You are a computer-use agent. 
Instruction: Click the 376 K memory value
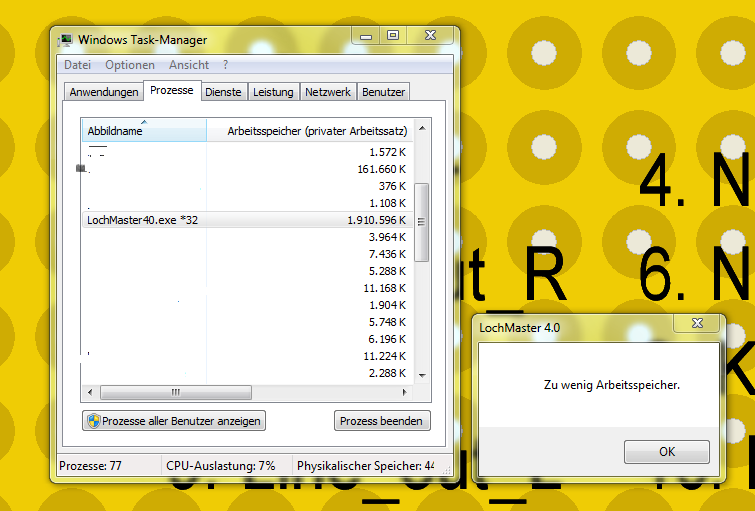pos(392,186)
